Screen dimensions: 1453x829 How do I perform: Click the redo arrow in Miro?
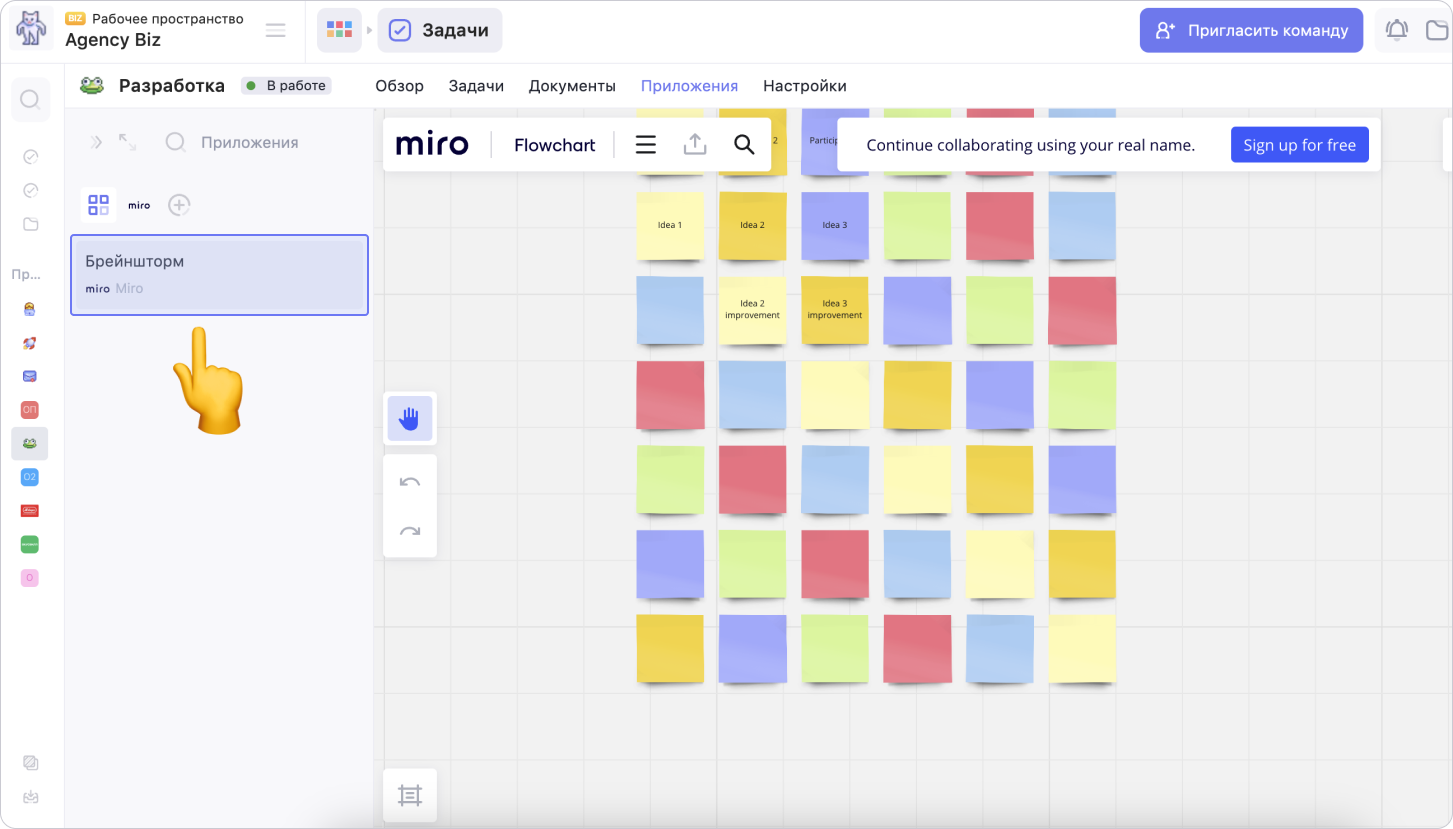409,531
